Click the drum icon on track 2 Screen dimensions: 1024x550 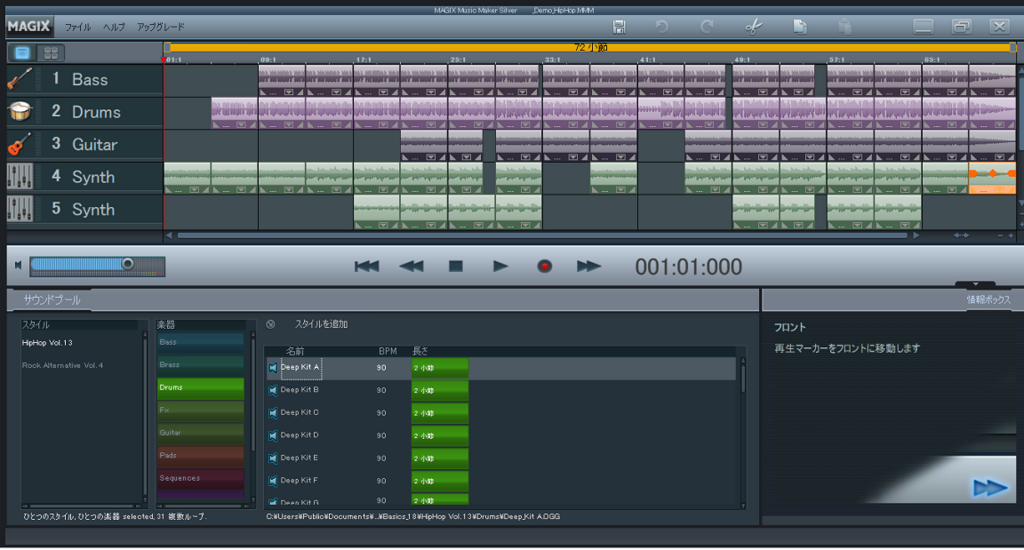(20, 112)
